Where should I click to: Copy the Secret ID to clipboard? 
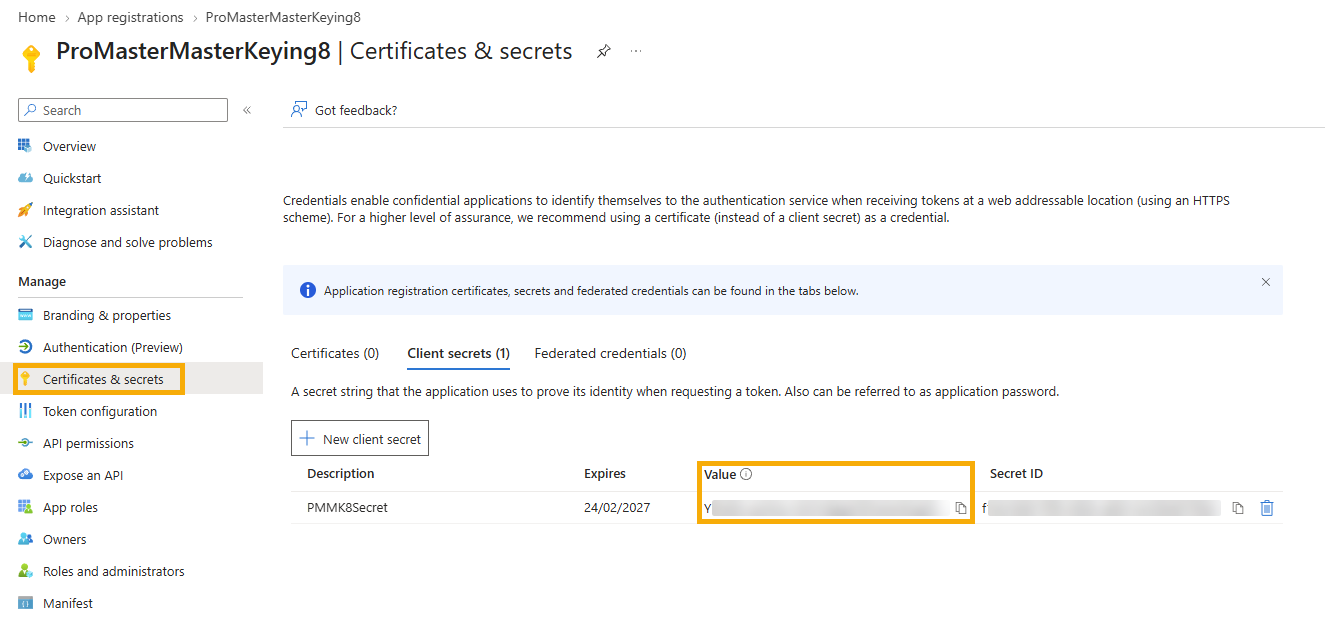coord(1238,508)
